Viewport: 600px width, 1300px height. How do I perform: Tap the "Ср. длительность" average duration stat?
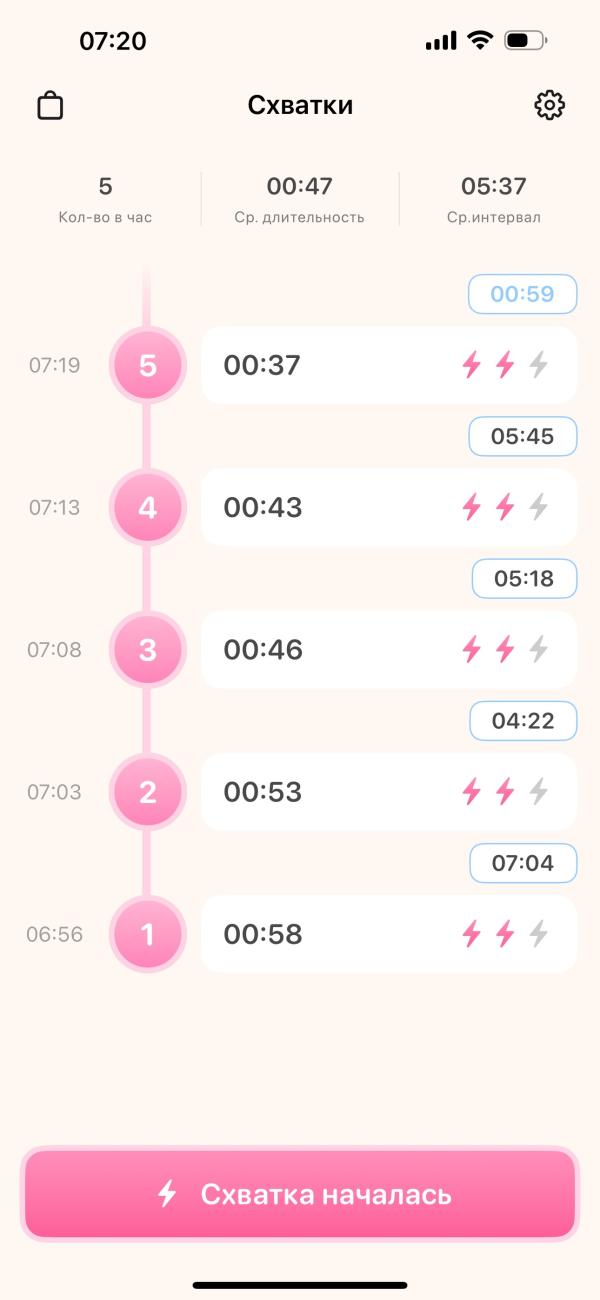300,199
